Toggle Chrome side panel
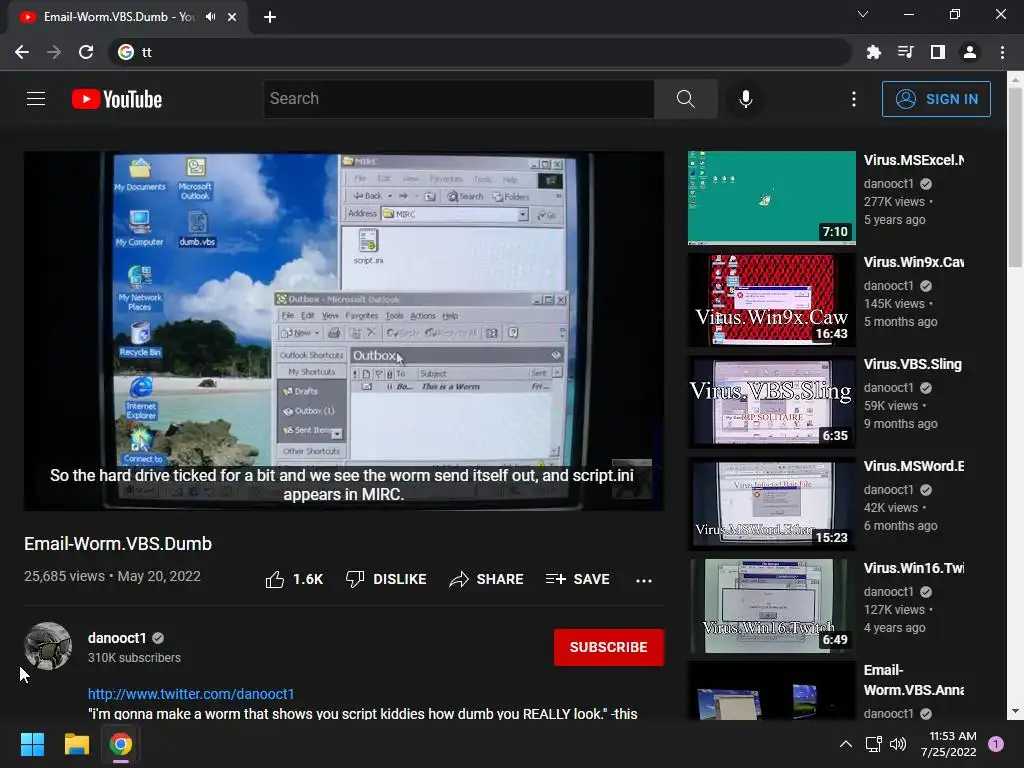The width and height of the screenshot is (1024, 768). click(938, 52)
